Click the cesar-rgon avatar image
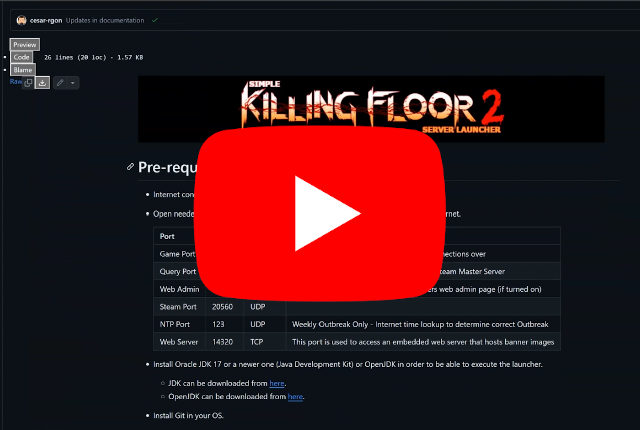 click(21, 20)
